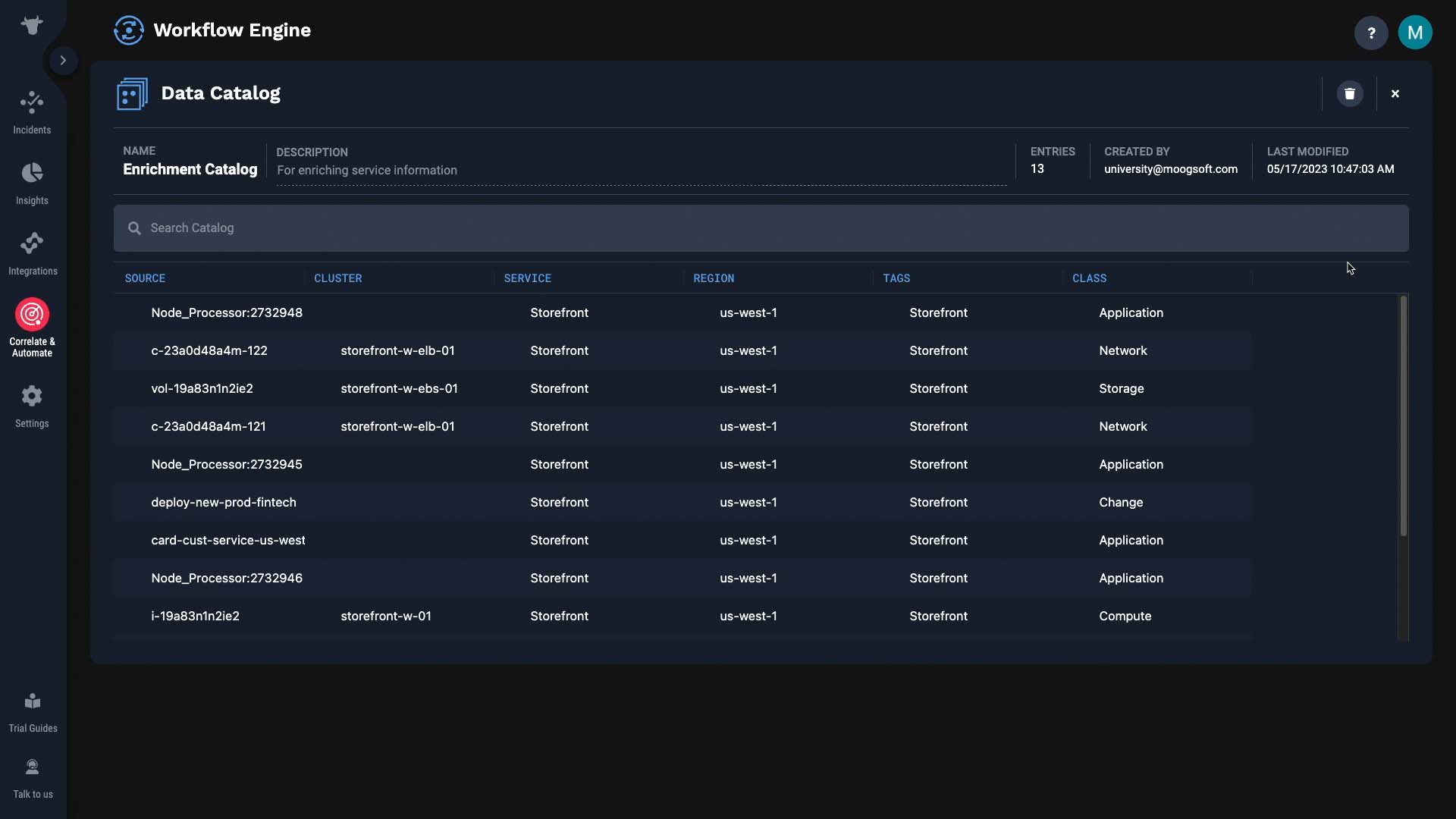The image size is (1456, 819).
Task: Click the CLASS column header
Action: coord(1089,278)
